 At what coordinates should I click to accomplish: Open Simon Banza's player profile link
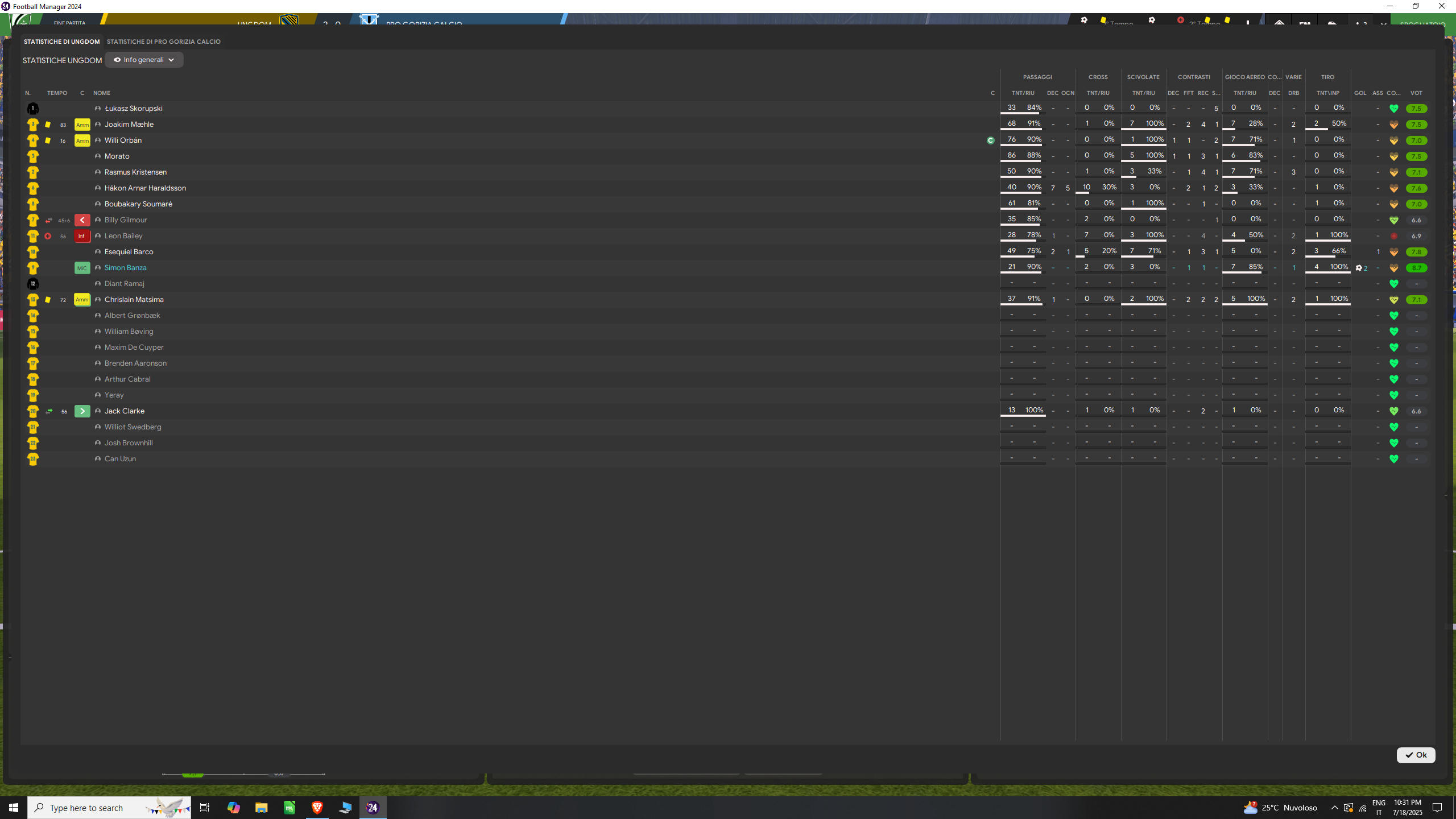pyautogui.click(x=125, y=267)
